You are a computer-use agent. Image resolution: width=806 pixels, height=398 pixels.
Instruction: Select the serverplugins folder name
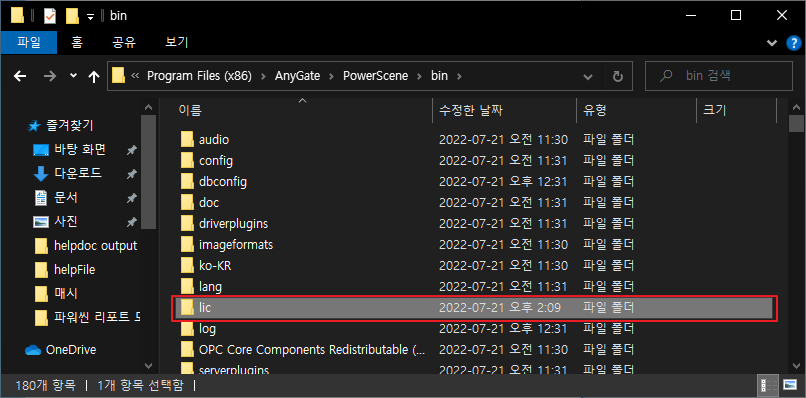coord(234,370)
